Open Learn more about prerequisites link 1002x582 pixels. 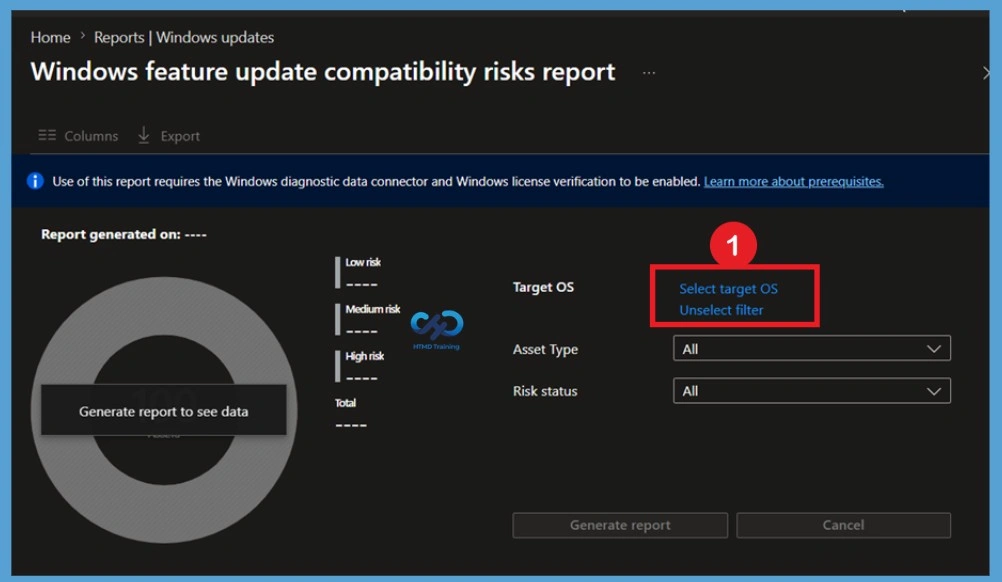[794, 181]
